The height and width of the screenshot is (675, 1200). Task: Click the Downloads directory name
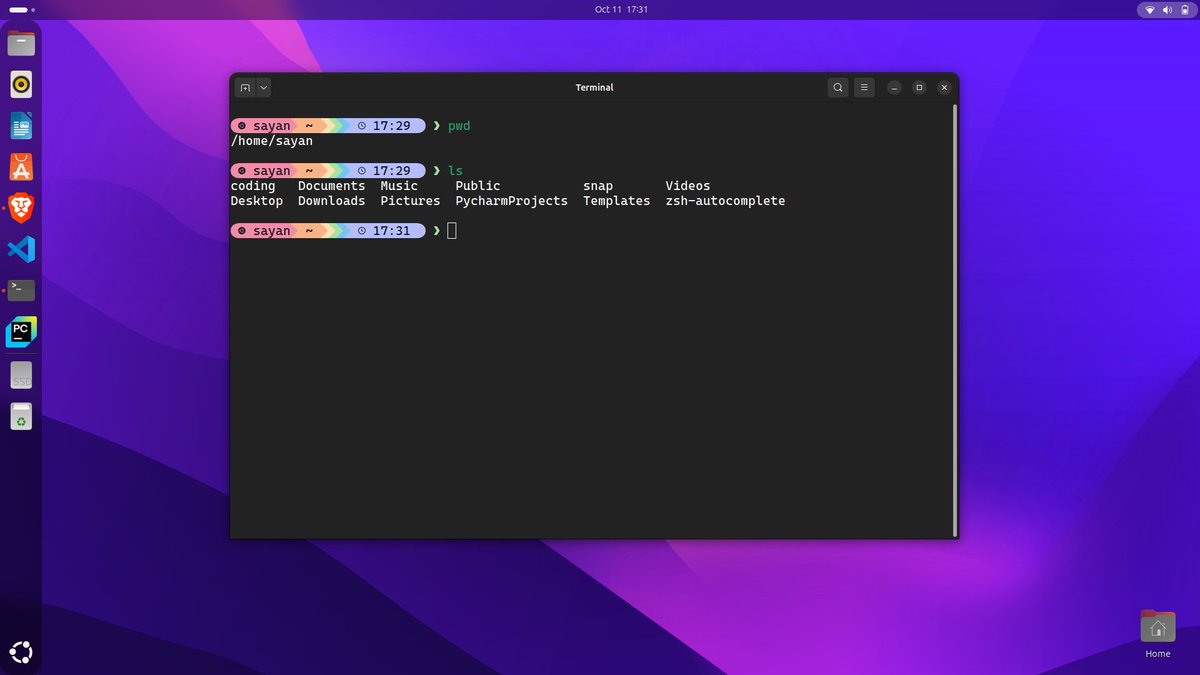coord(332,201)
